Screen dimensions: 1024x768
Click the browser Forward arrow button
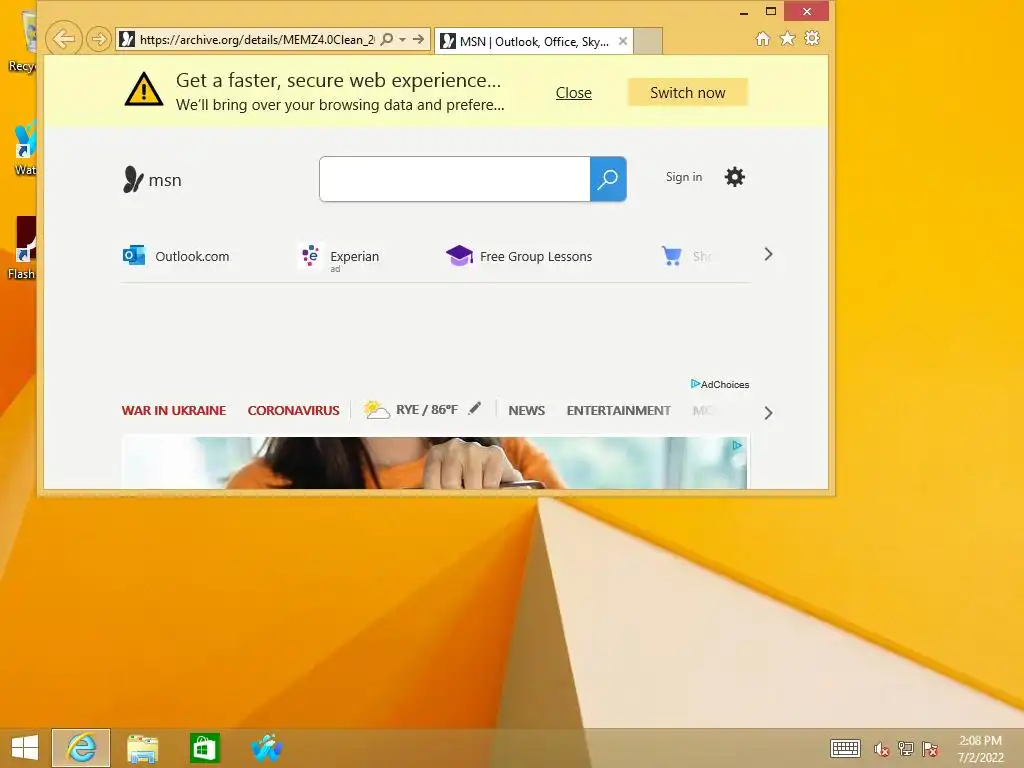tap(98, 39)
